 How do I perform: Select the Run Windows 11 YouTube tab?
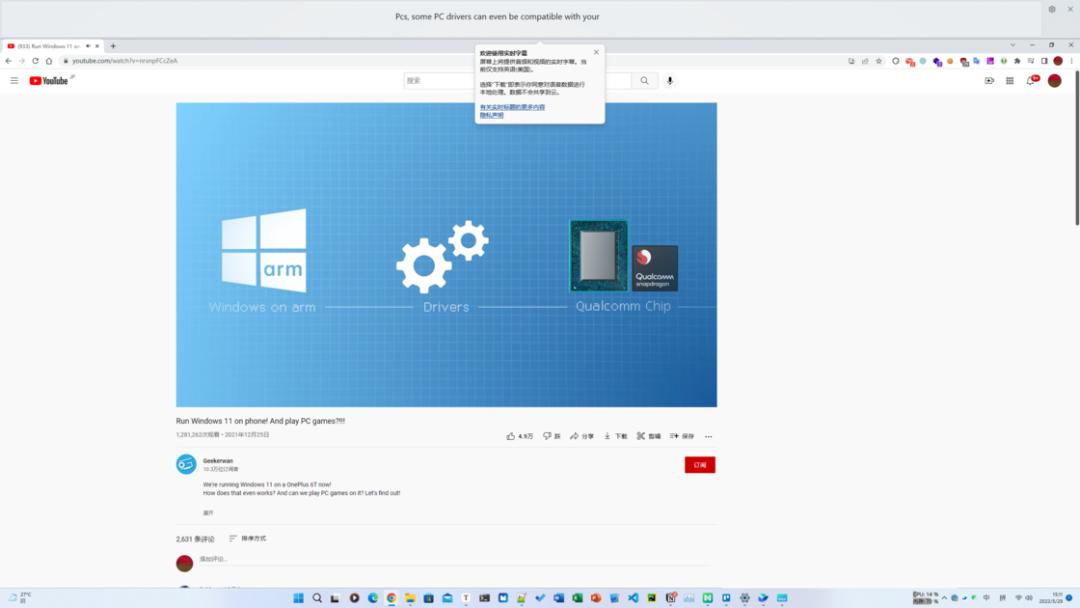point(45,46)
